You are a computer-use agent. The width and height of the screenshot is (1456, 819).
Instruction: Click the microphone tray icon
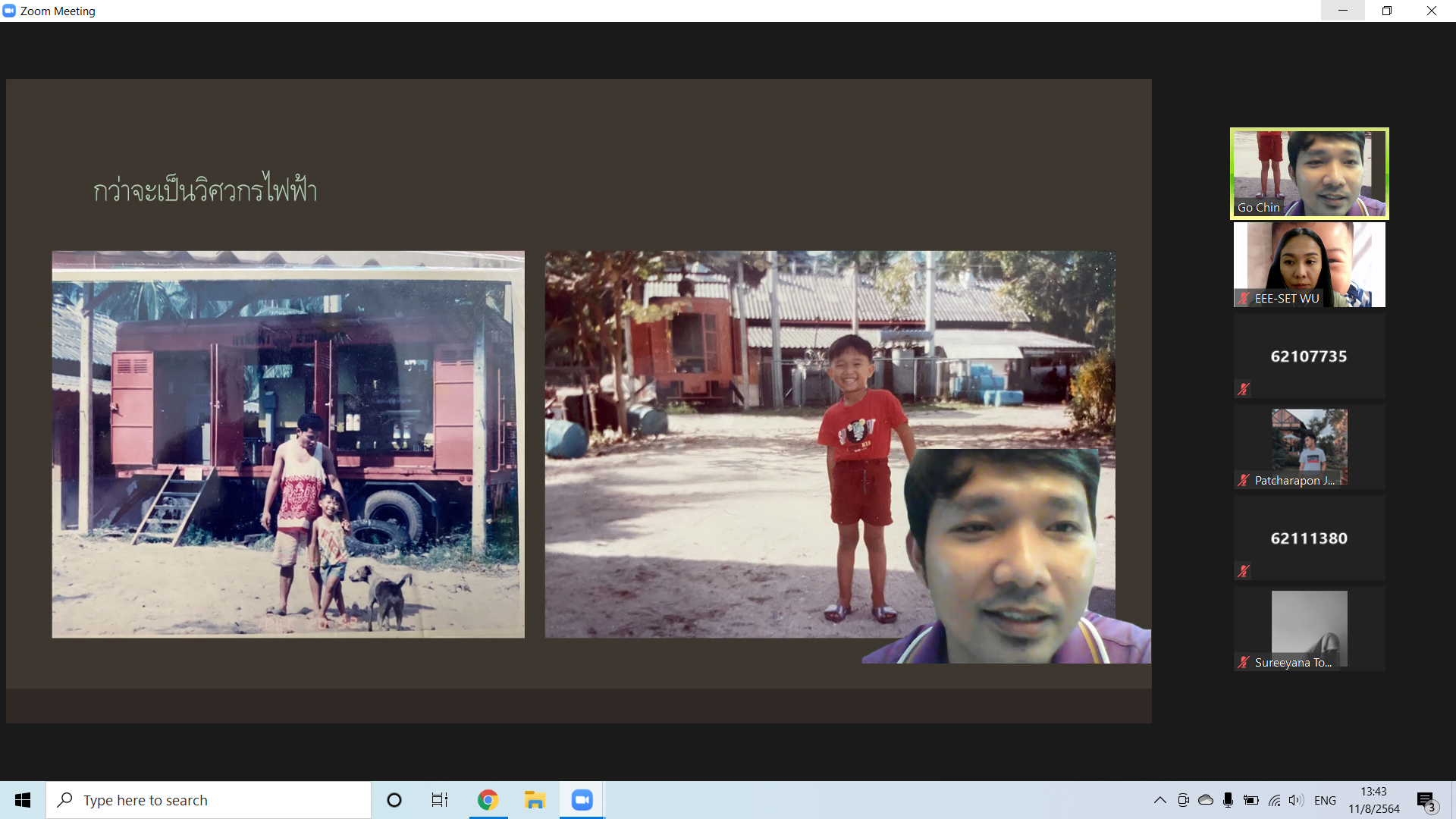point(1228,800)
